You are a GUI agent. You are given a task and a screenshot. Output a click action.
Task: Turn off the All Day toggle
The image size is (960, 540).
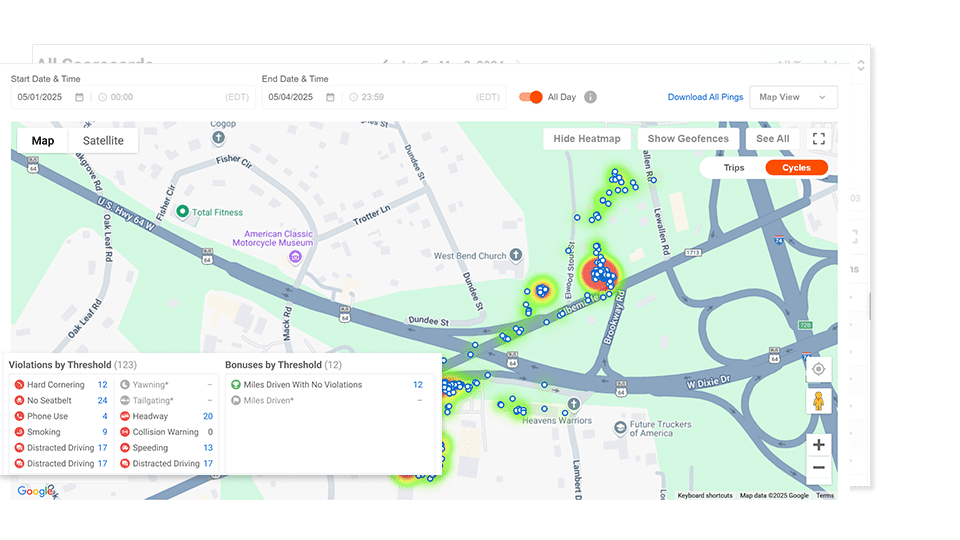(x=530, y=97)
